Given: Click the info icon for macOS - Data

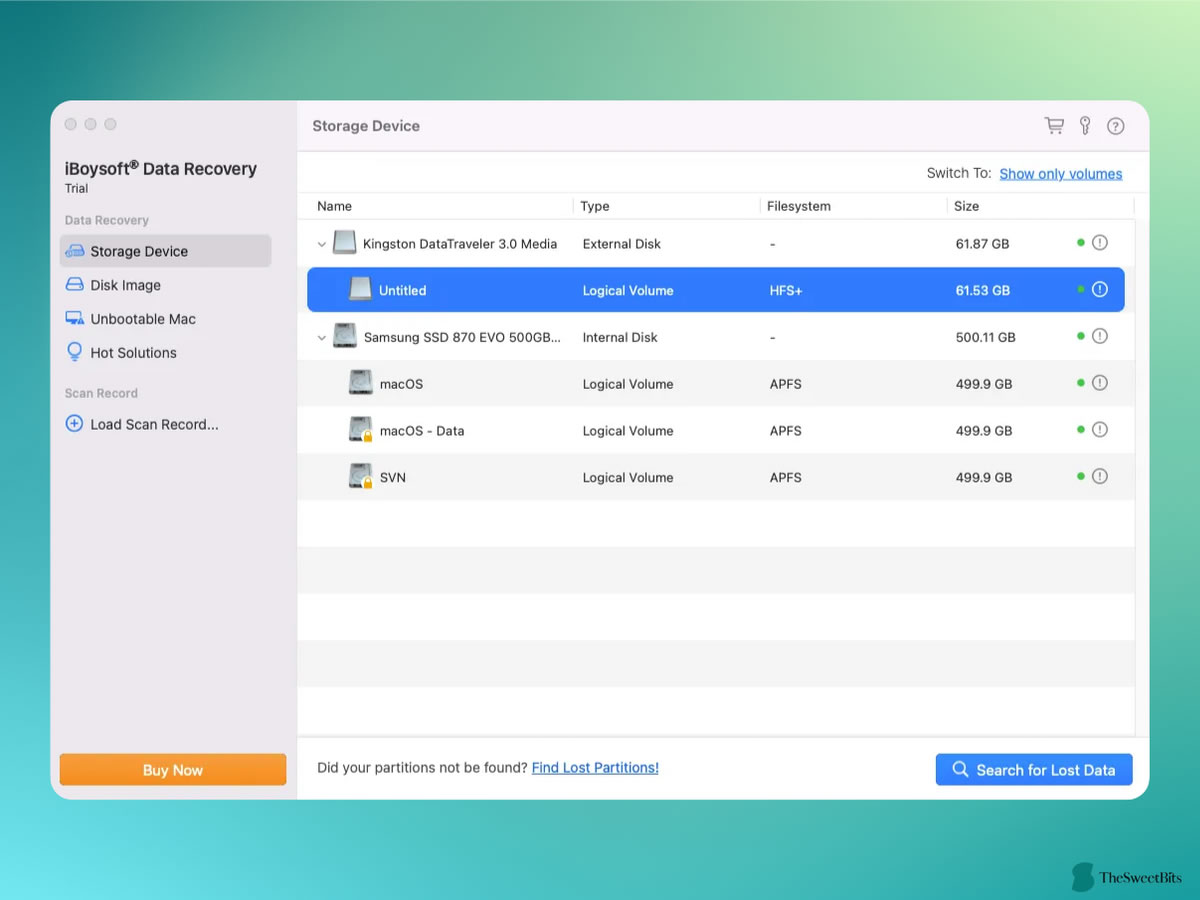Looking at the screenshot, I should (1100, 430).
